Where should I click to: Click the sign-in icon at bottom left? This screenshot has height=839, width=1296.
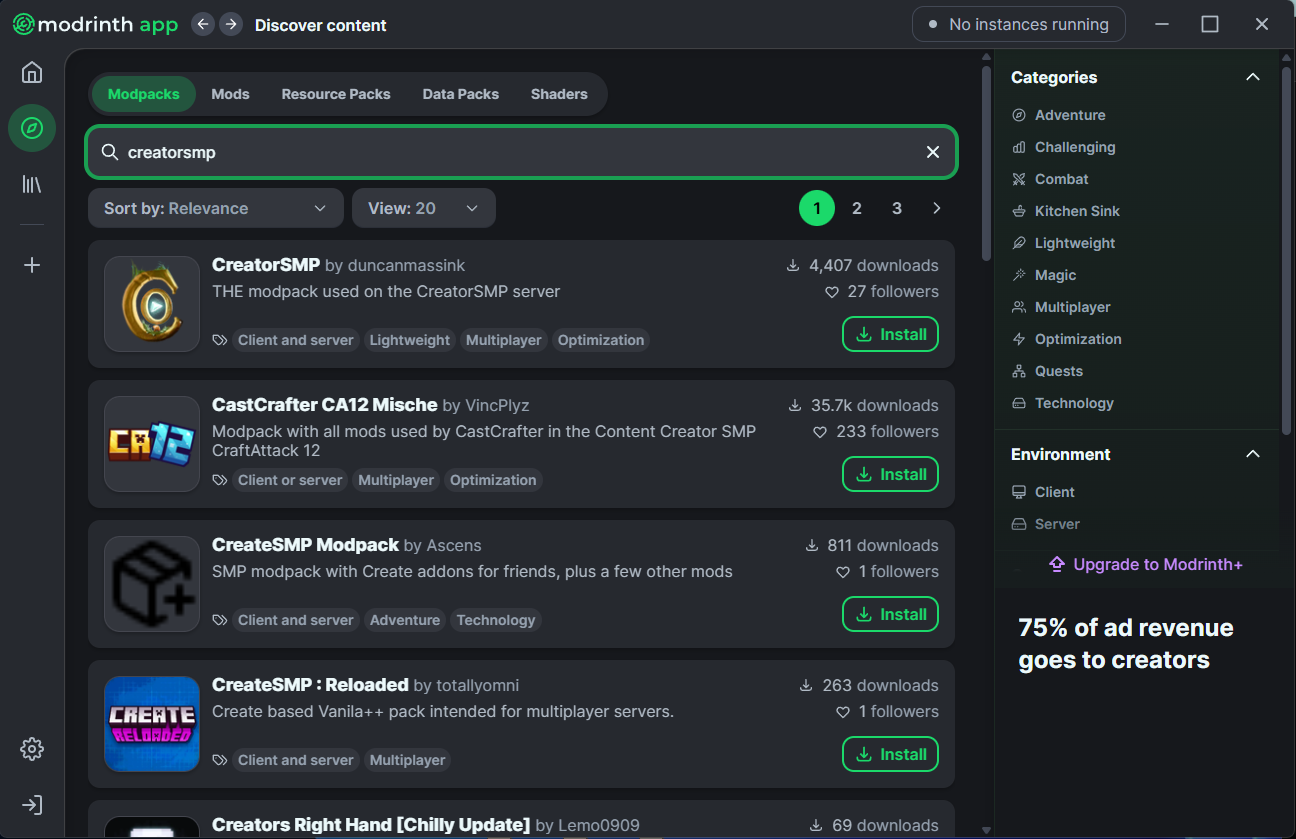(x=32, y=805)
